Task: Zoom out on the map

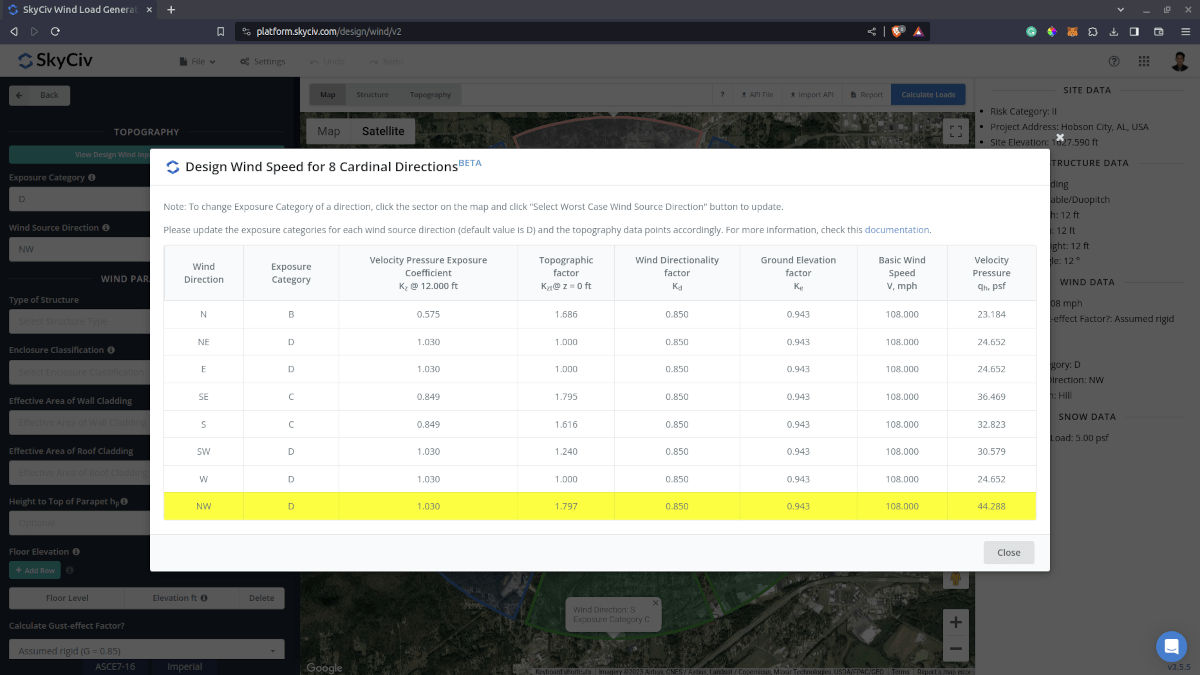Action: click(x=955, y=648)
